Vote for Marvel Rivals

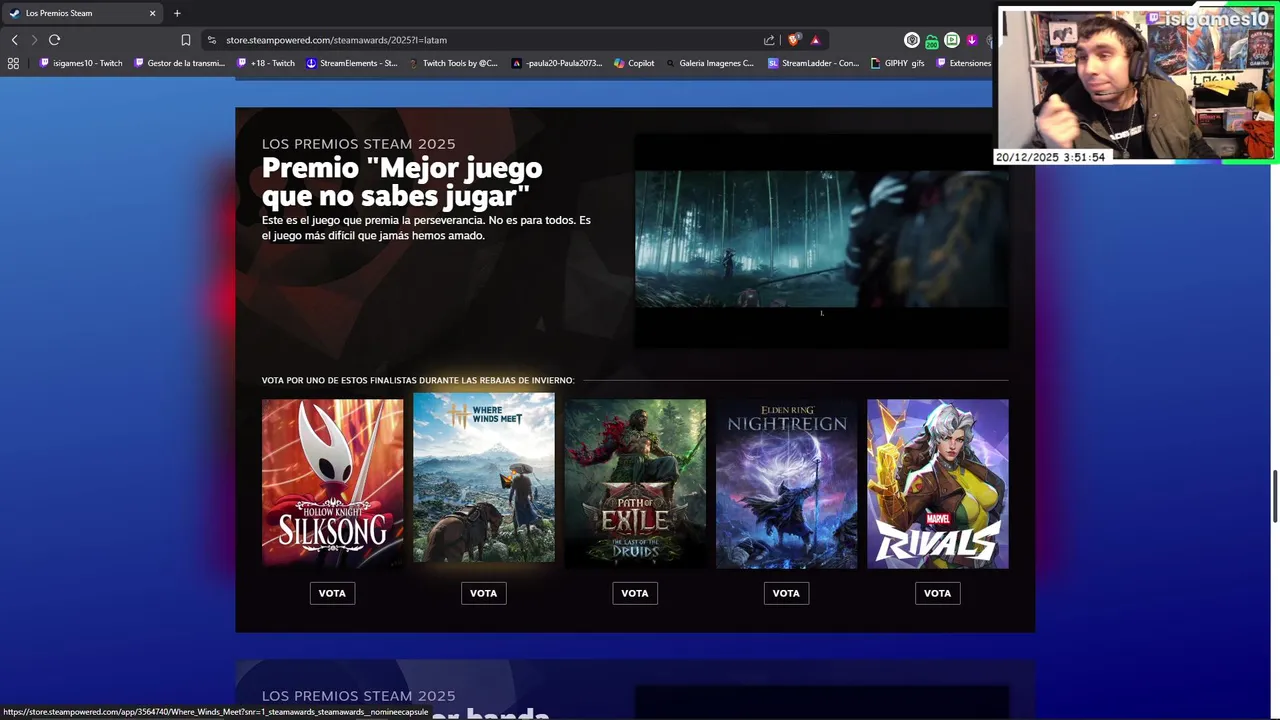(937, 593)
